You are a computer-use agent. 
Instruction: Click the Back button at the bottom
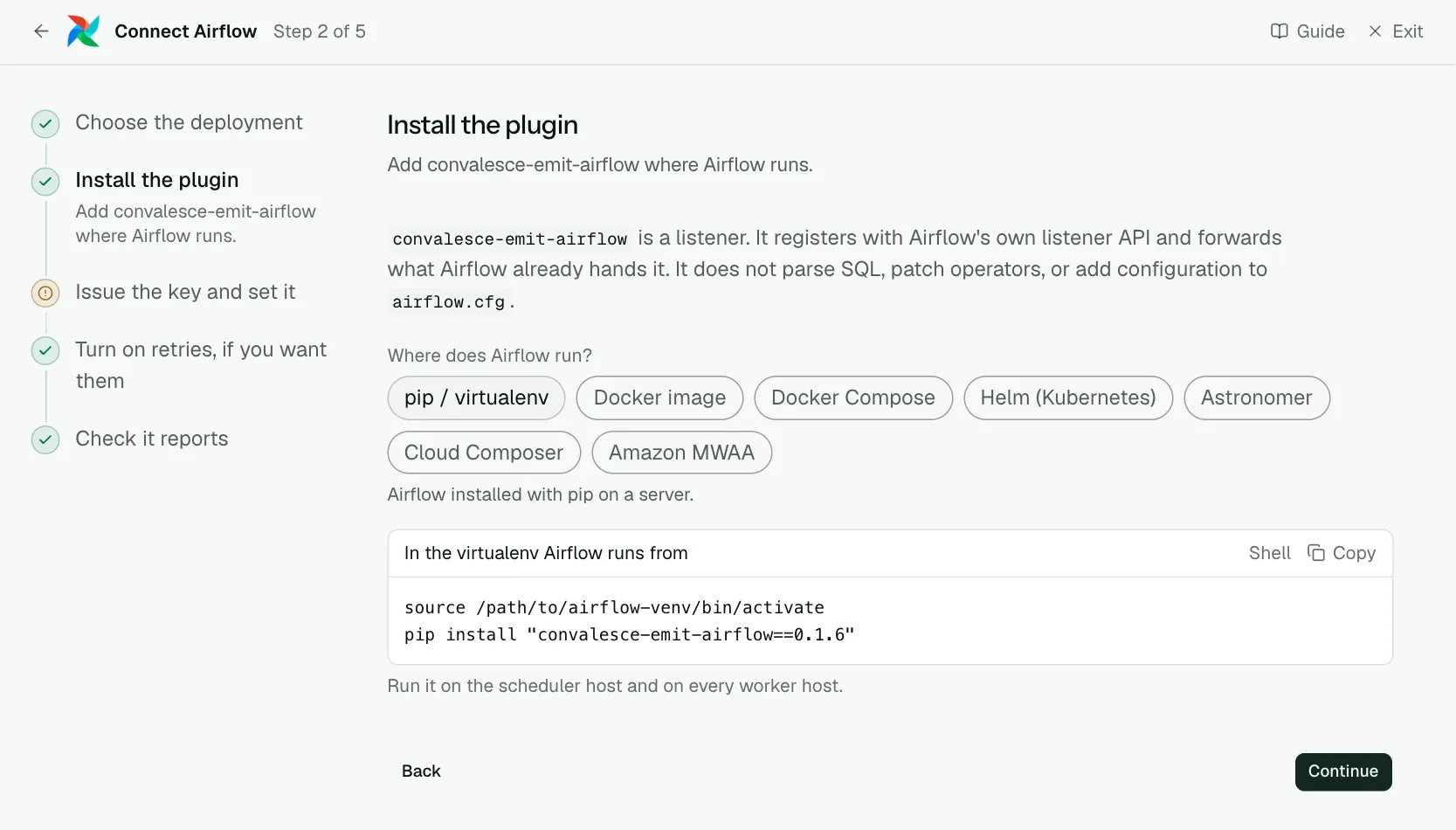[421, 771]
